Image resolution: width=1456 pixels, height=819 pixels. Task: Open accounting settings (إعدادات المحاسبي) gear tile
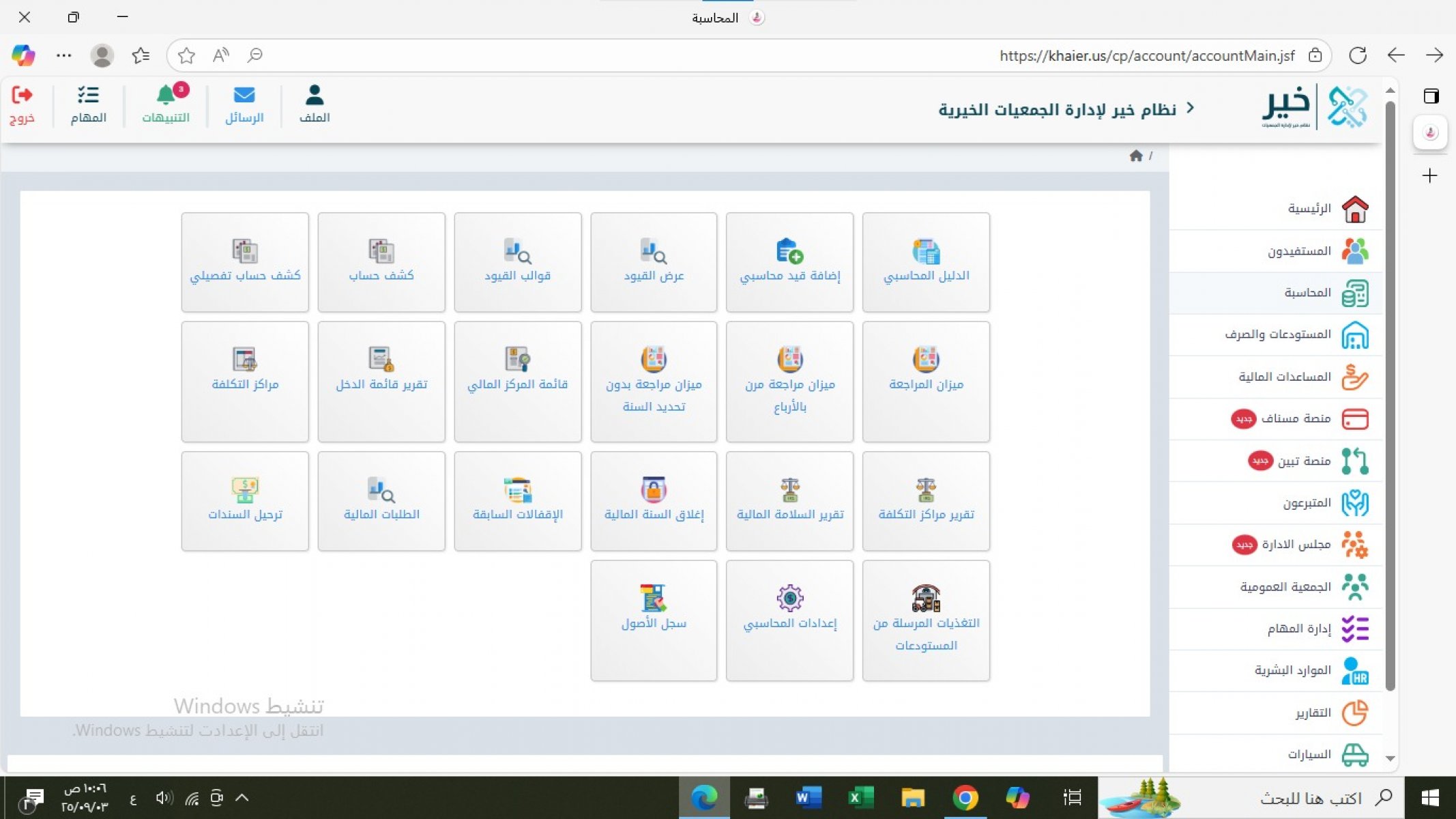[789, 609]
